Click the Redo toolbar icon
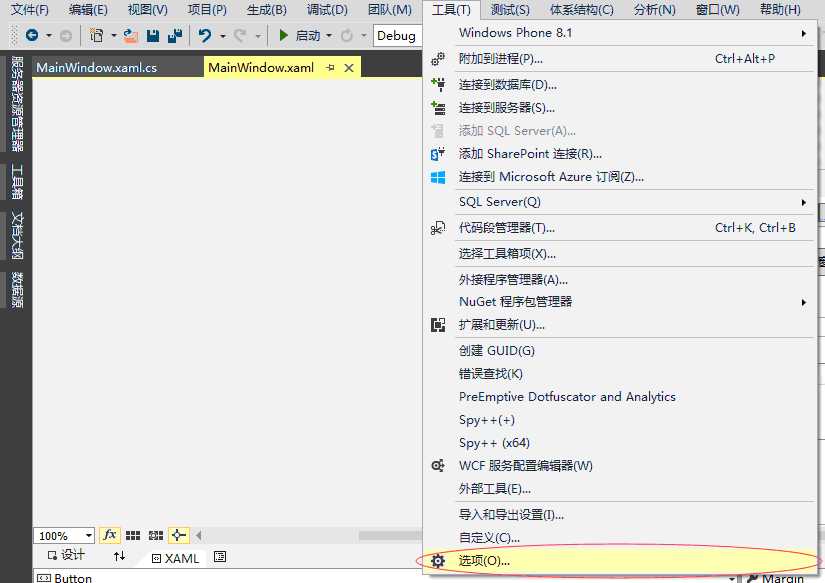Viewport: 825px width, 583px height. pyautogui.click(x=240, y=36)
